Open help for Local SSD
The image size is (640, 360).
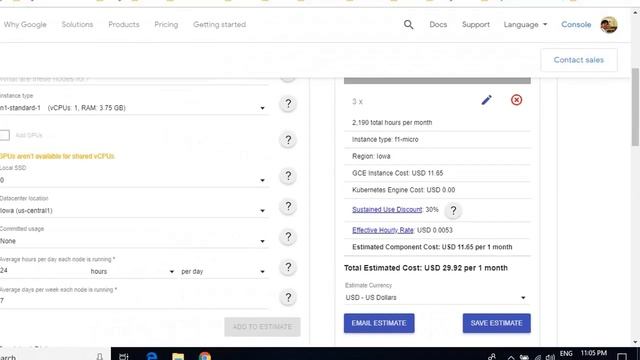click(x=288, y=176)
